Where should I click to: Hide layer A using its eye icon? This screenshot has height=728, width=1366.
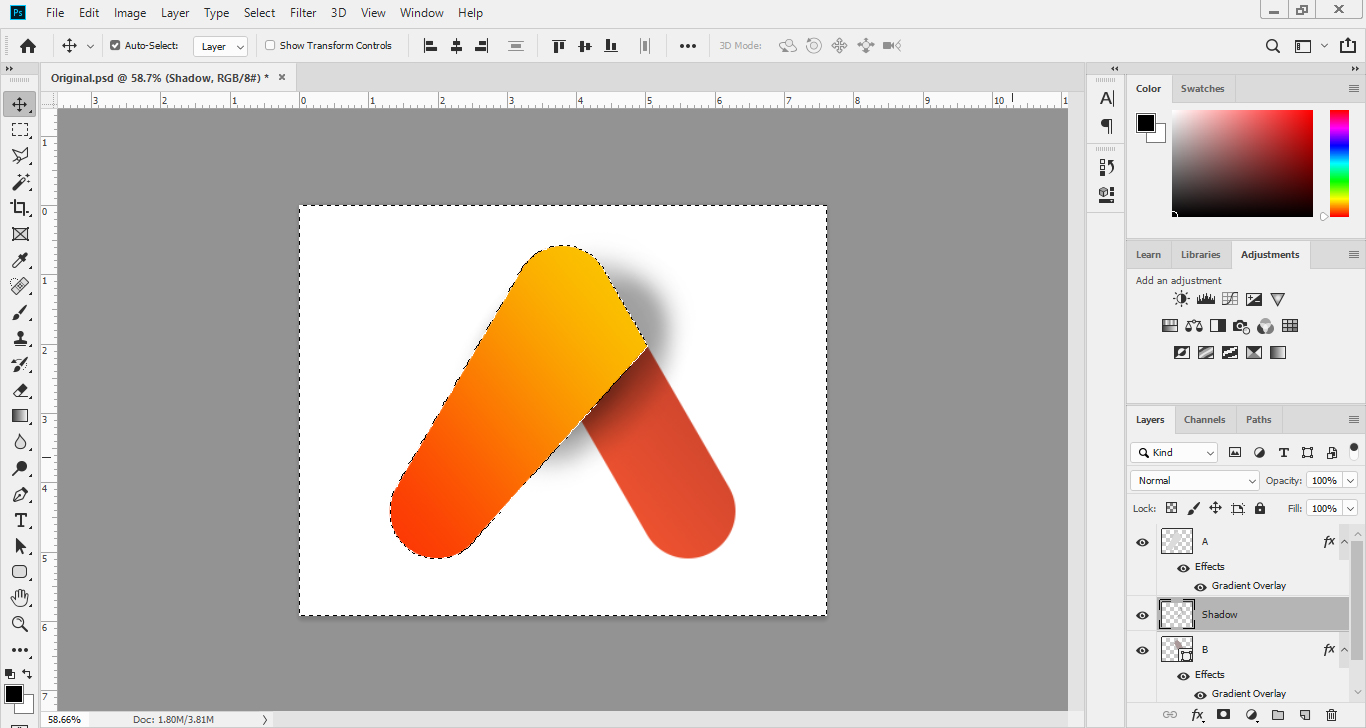pos(1142,542)
